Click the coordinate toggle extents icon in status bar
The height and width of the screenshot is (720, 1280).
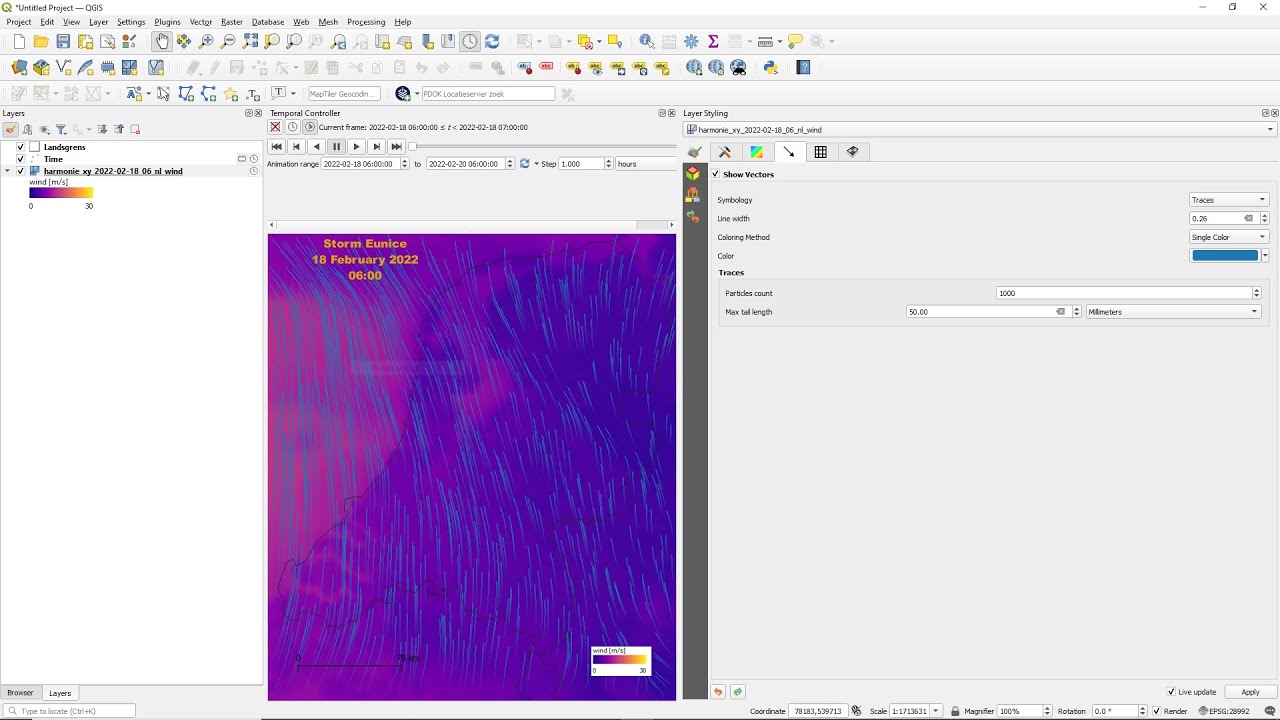coord(857,711)
